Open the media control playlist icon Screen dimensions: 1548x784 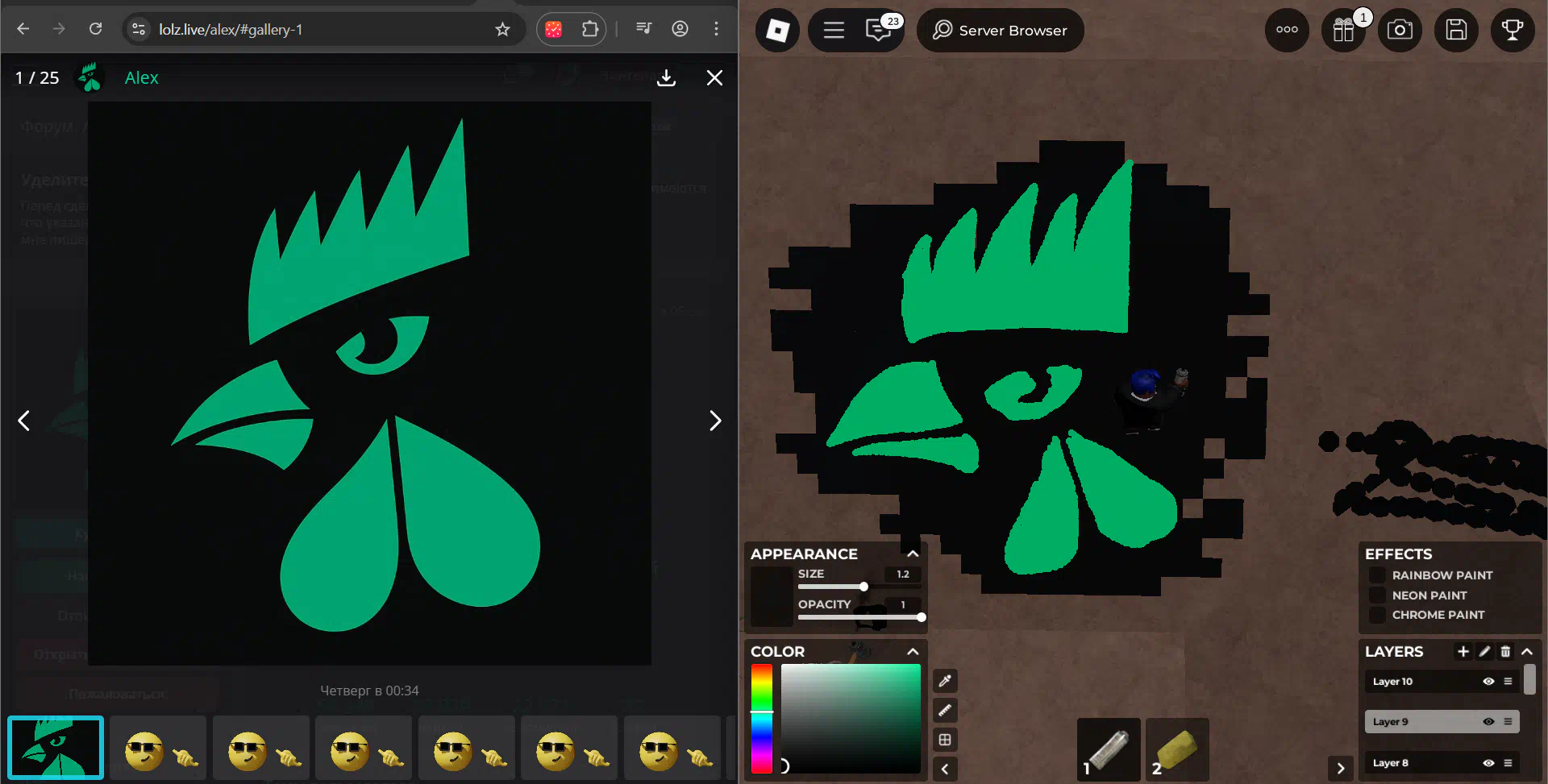pos(643,29)
